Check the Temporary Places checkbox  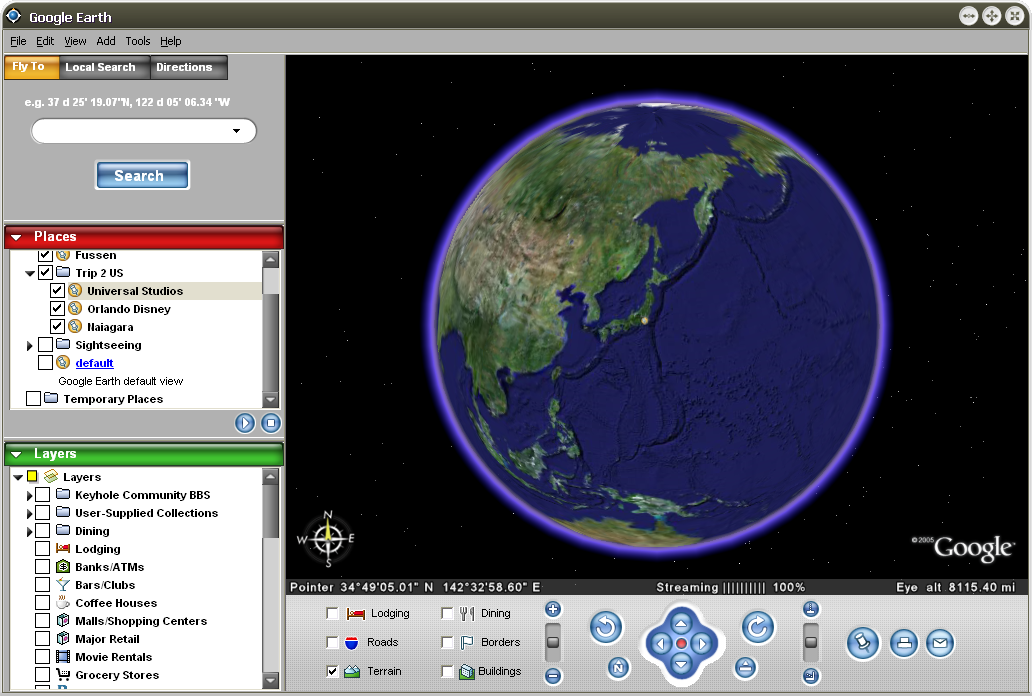tap(33, 398)
